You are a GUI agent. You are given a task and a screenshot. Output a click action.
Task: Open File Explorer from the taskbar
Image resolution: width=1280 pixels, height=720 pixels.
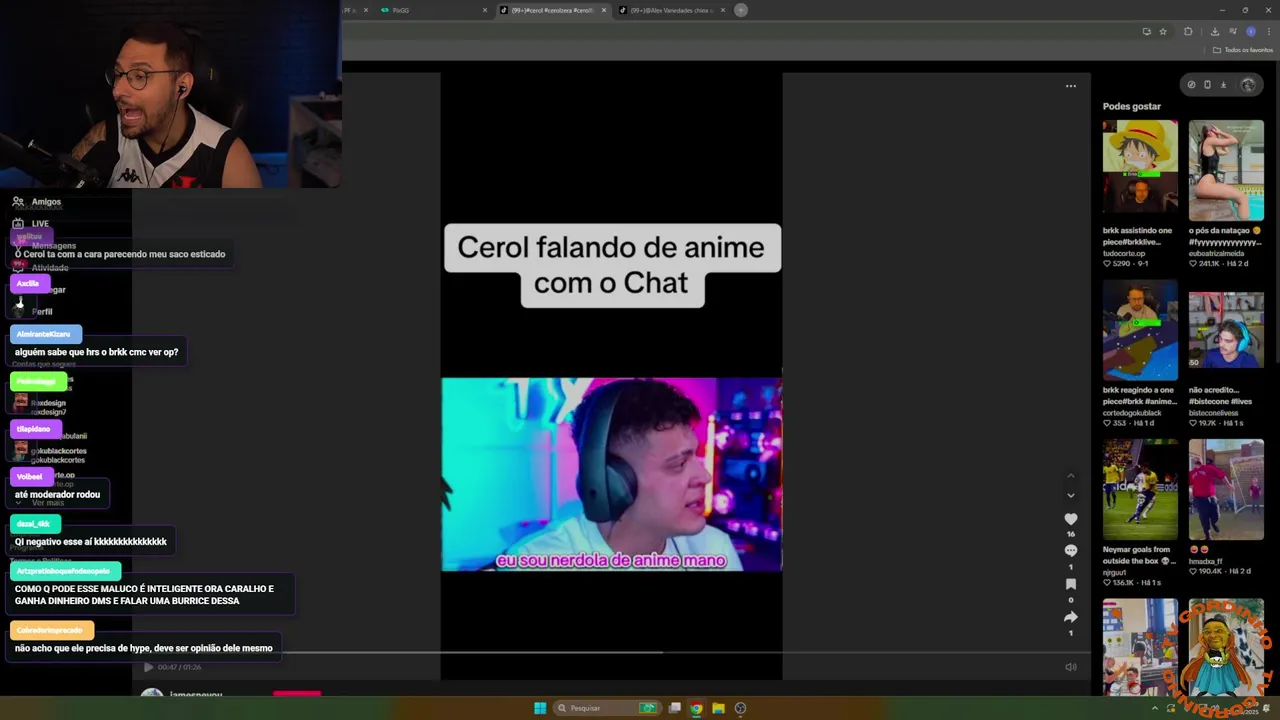click(x=718, y=708)
